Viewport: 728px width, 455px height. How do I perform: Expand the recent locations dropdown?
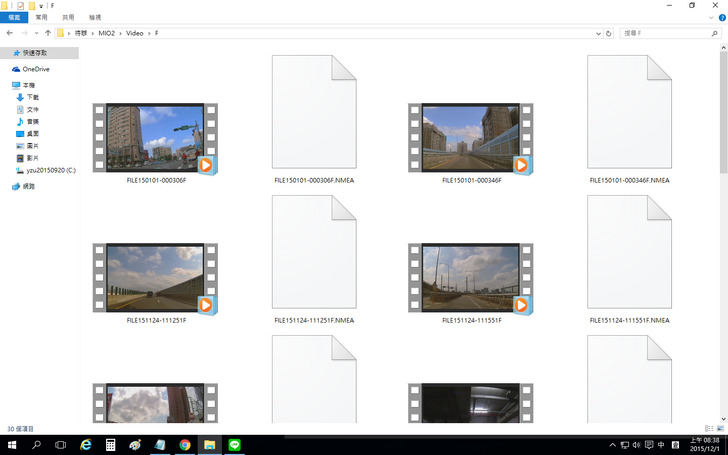point(37,33)
